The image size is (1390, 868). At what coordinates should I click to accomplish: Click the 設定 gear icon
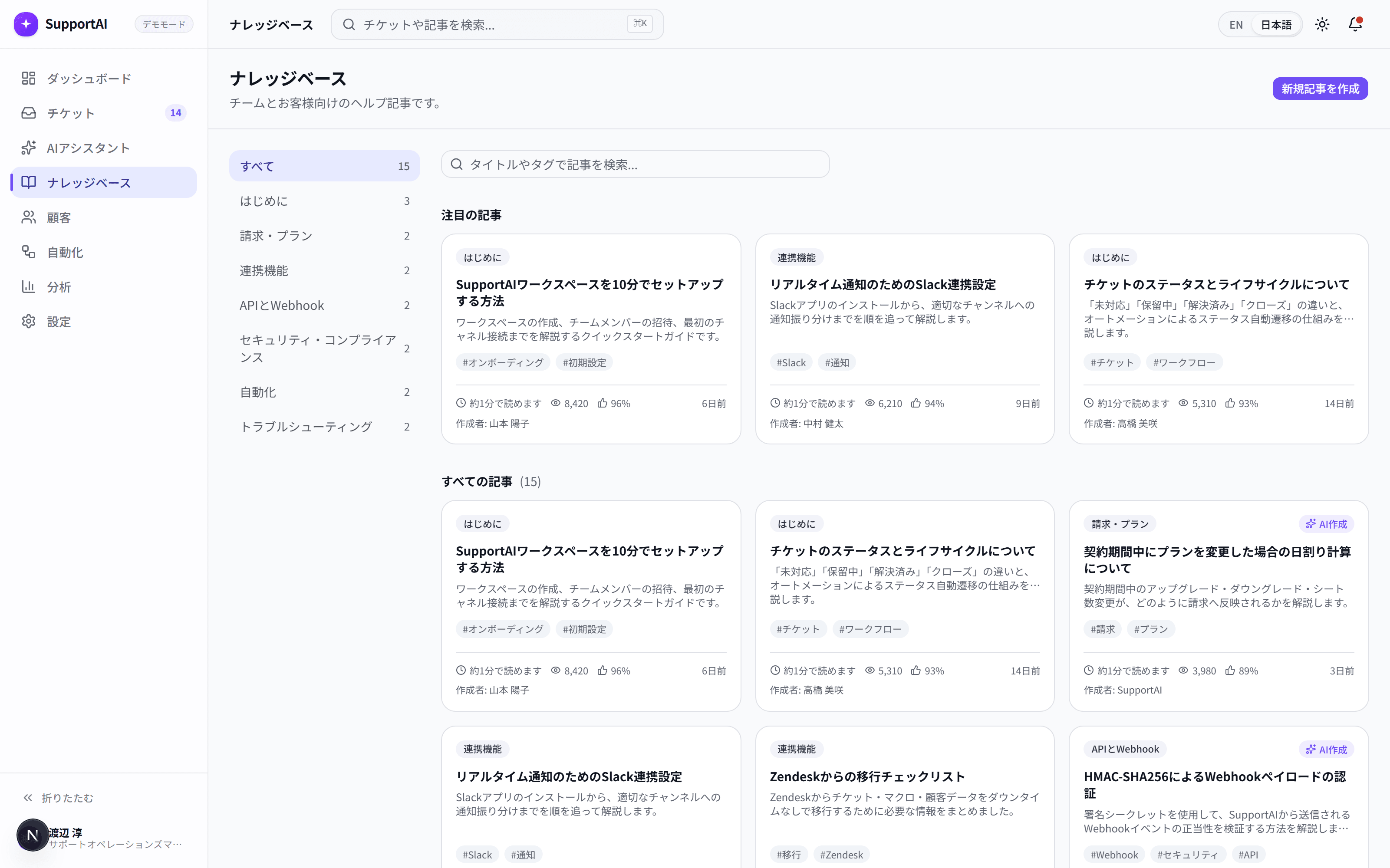coord(28,322)
